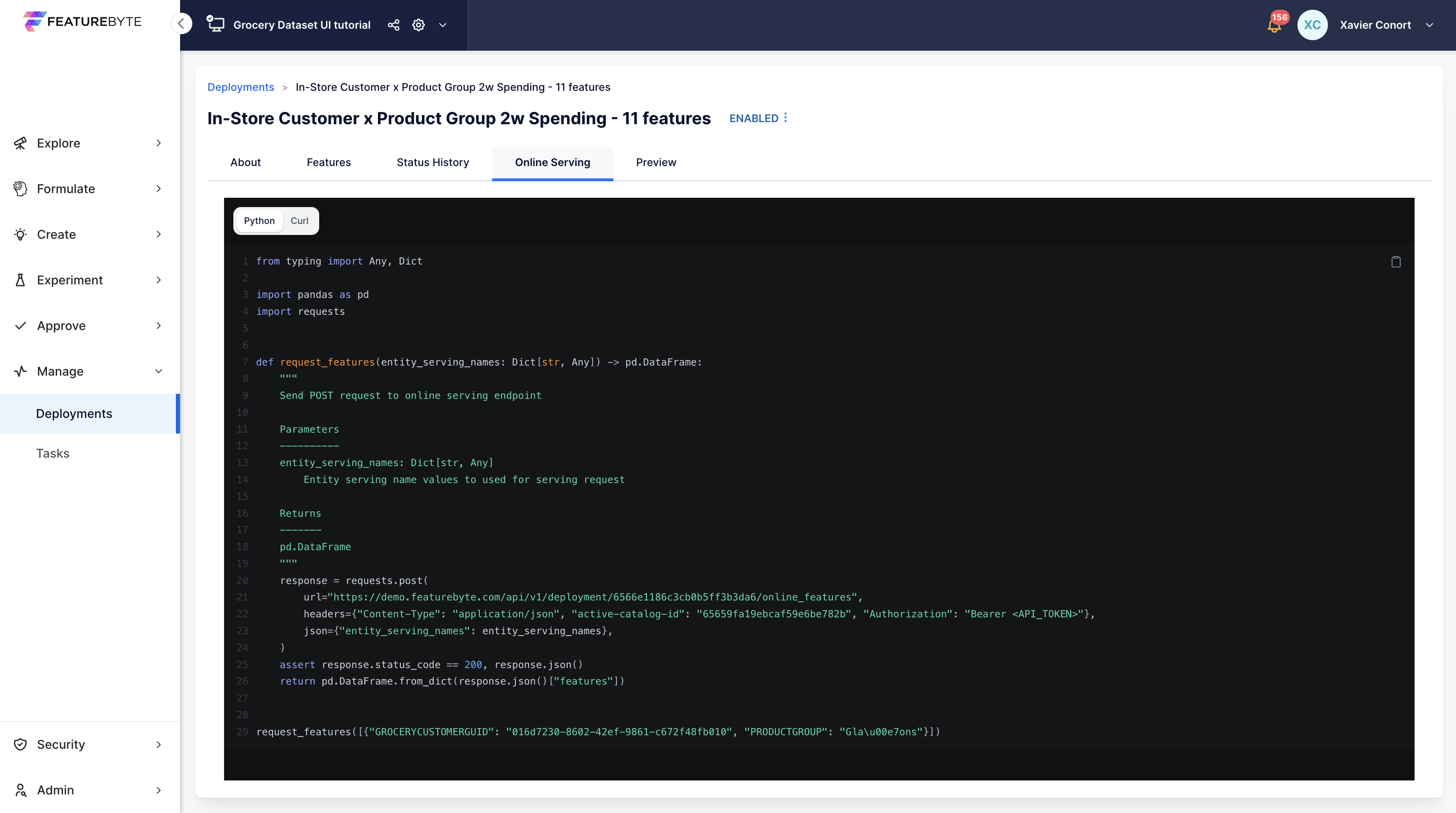Click the Experiment flask icon
1456x813 pixels.
[20, 280]
